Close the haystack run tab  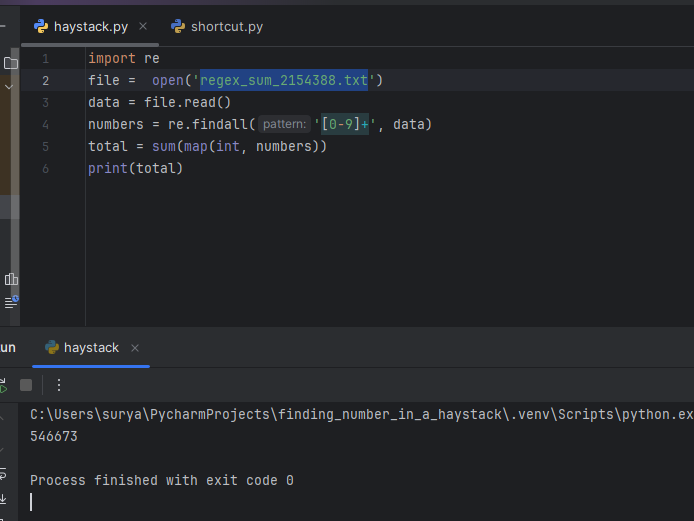135,348
